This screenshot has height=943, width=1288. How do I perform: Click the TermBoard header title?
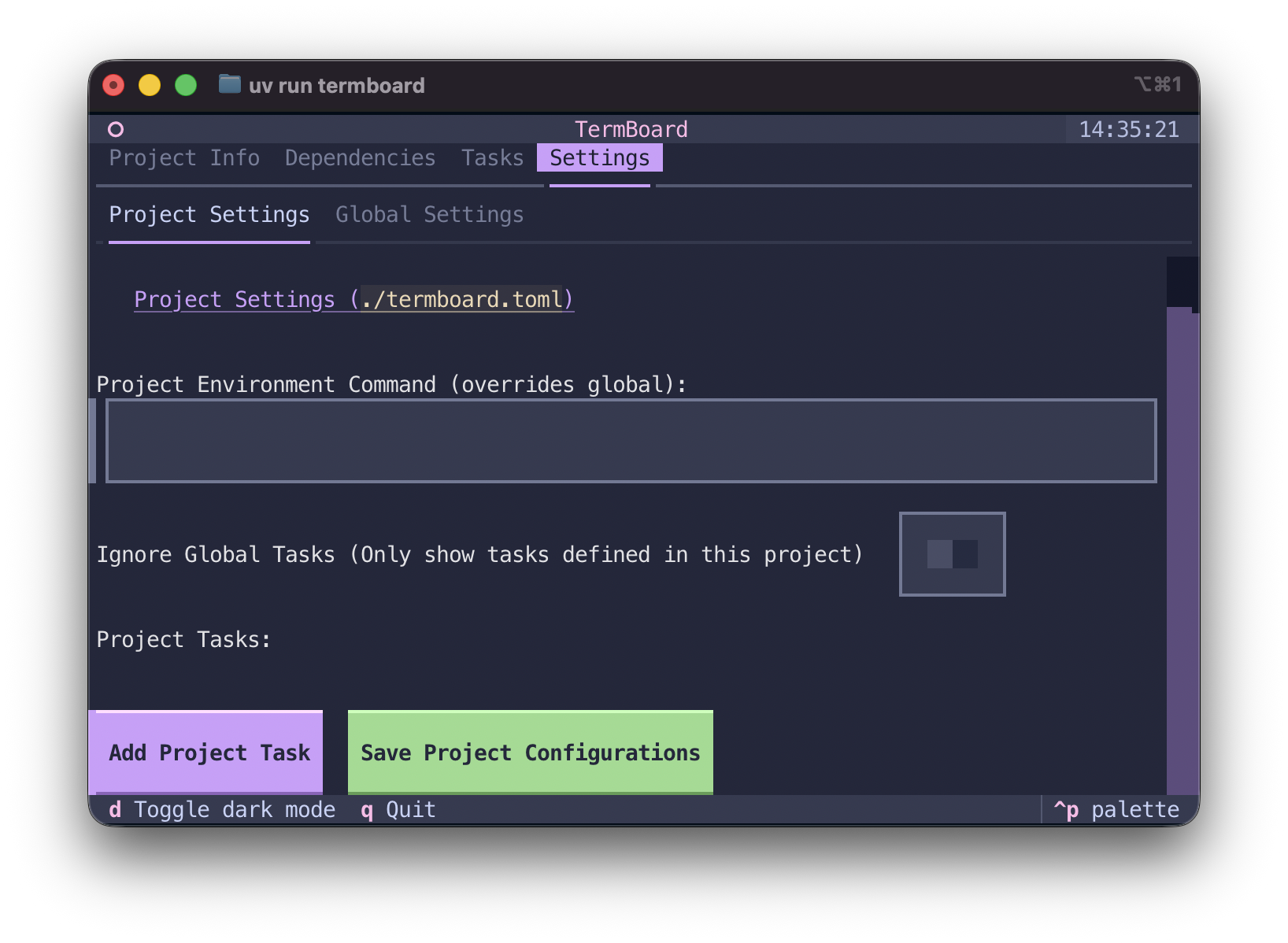pos(631,129)
